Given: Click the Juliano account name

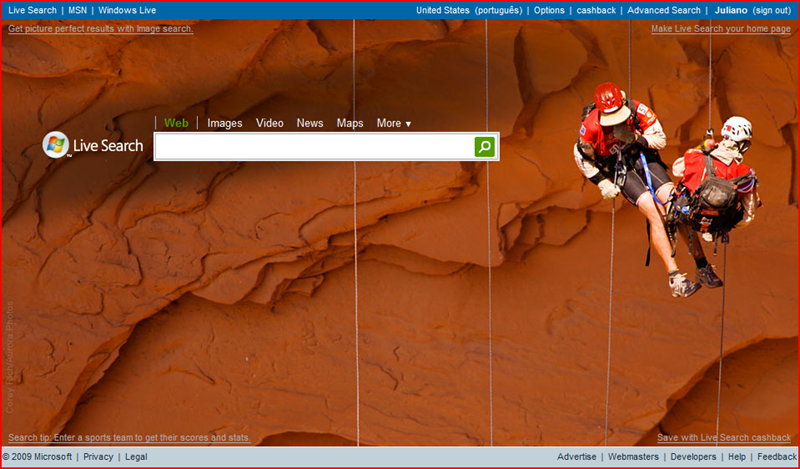Looking at the screenshot, I should coord(731,10).
